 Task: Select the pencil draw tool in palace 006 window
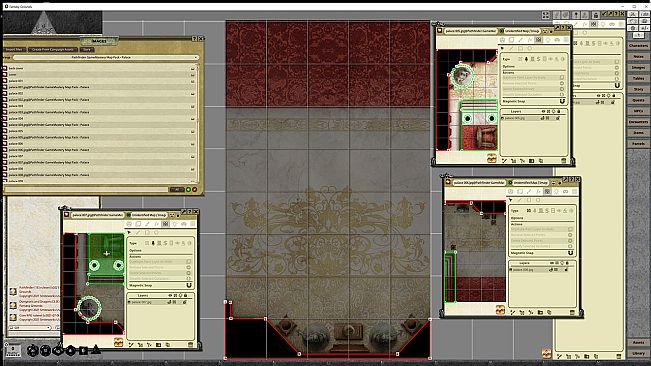(x=529, y=191)
